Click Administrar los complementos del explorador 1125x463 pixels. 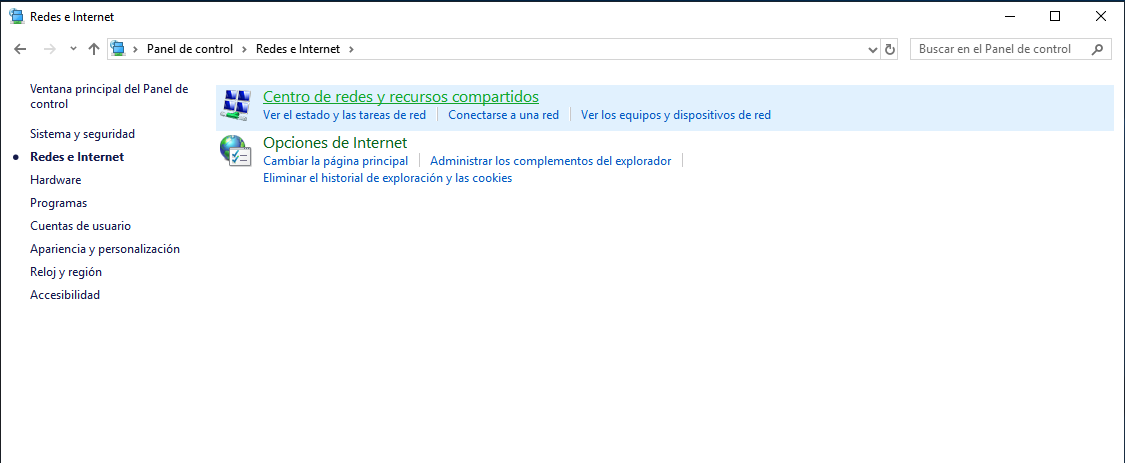coord(551,161)
